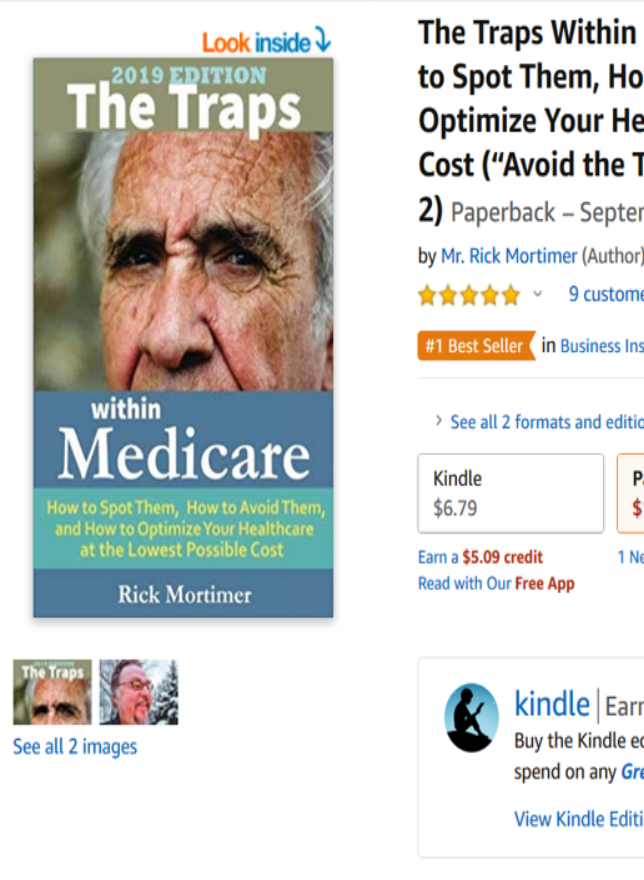Open the Business Insurance category link

(602, 346)
